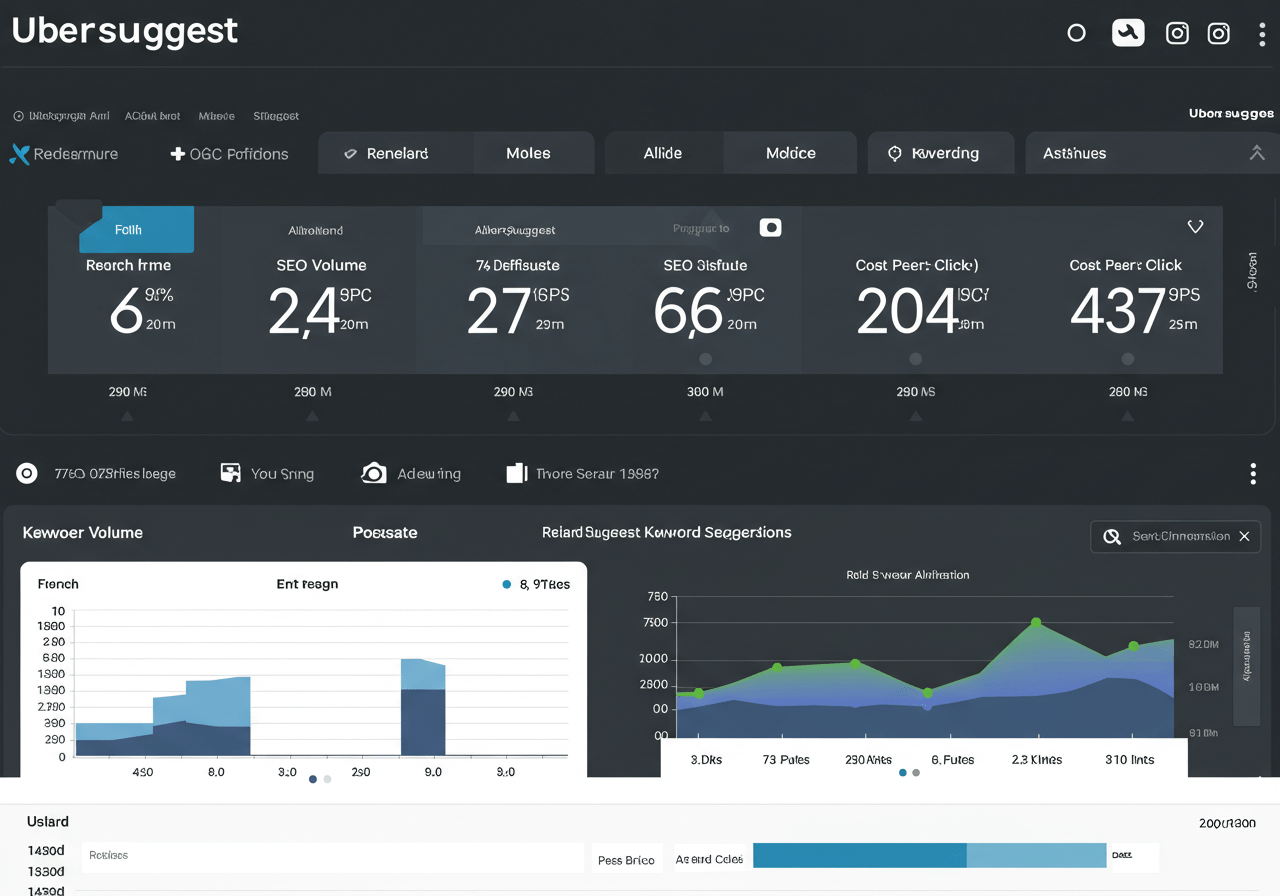Switch to the Poesate section
Viewport: 1280px width, 896px height.
pyautogui.click(x=385, y=533)
